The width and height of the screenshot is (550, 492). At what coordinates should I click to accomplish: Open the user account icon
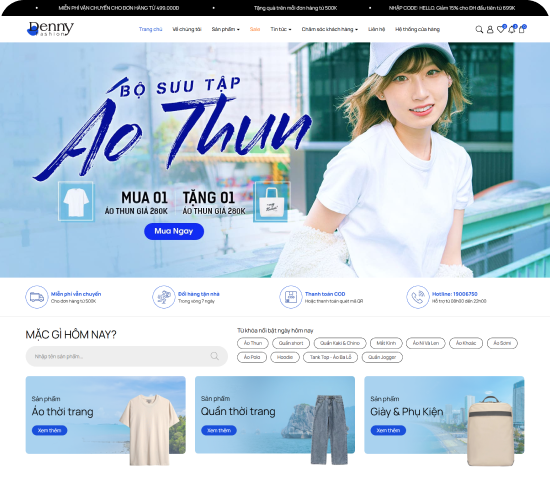490,29
